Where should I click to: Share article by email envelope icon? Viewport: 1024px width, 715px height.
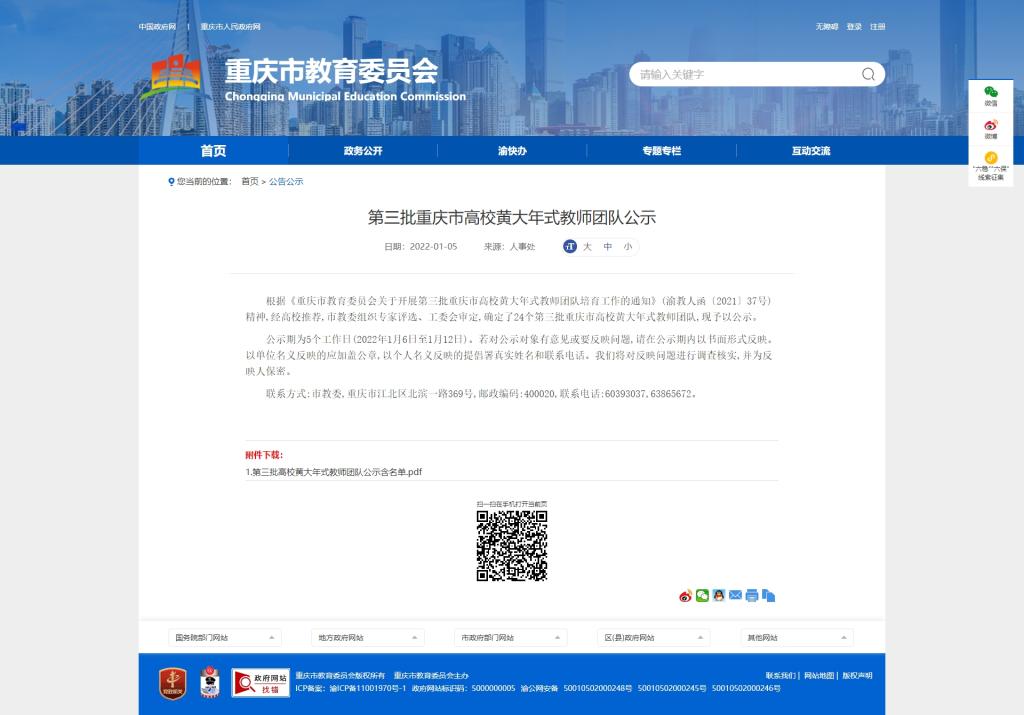coord(735,596)
